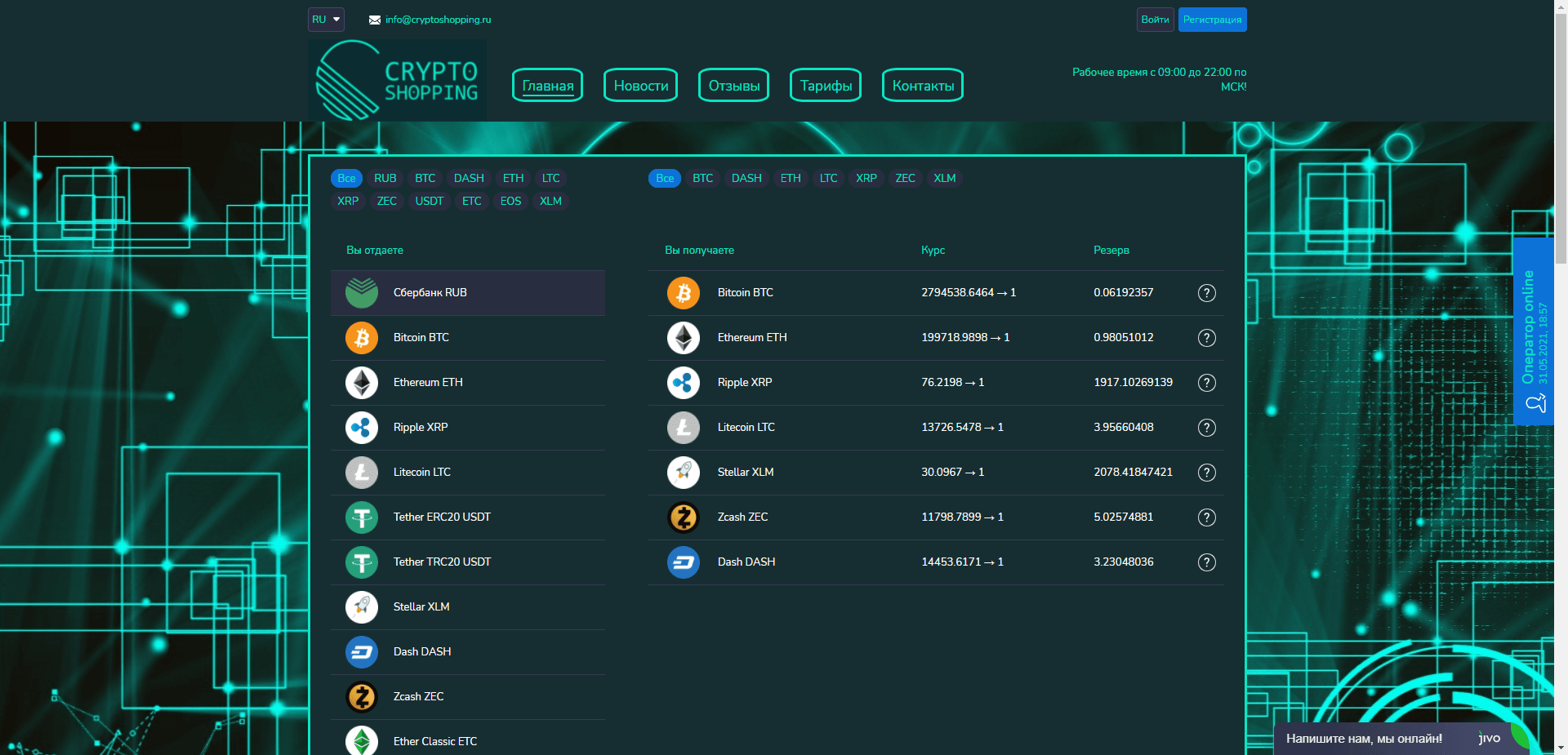Screen dimensions: 1568x755
Task: Open the RU language dropdown
Action: point(326,19)
